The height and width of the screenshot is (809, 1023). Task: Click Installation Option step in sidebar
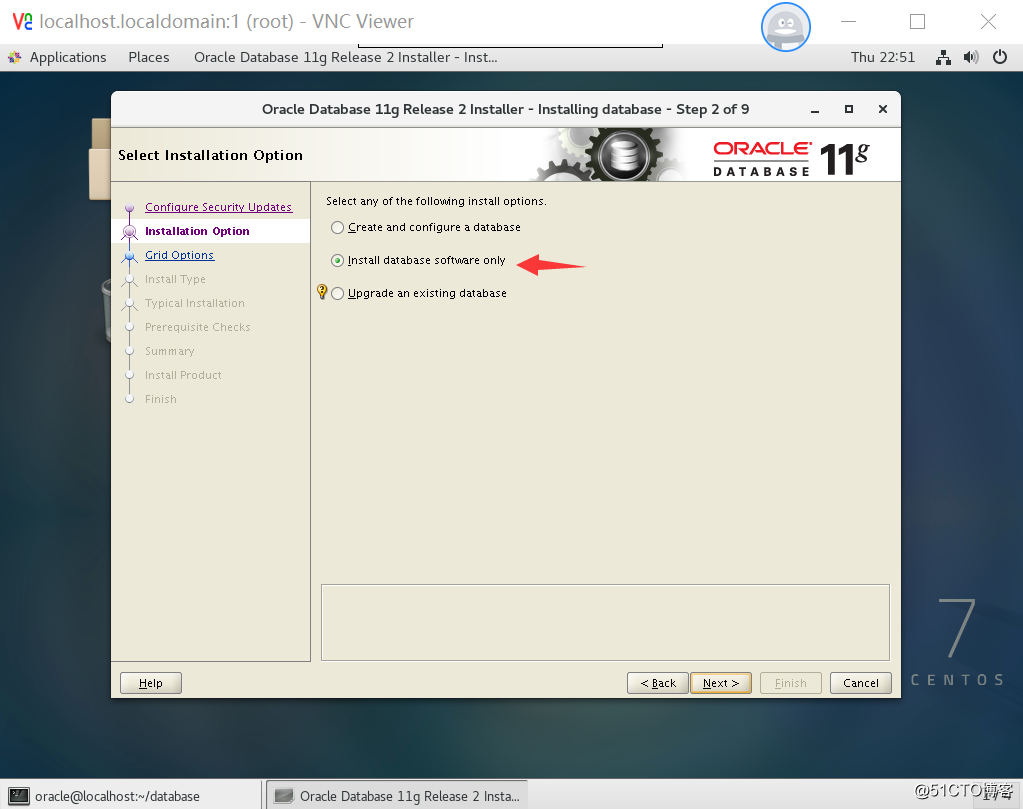pyautogui.click(x=197, y=231)
